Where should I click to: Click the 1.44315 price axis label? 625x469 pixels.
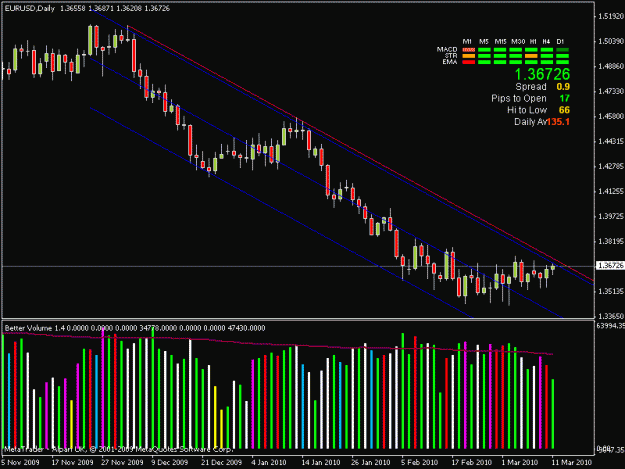pyautogui.click(x=611, y=141)
